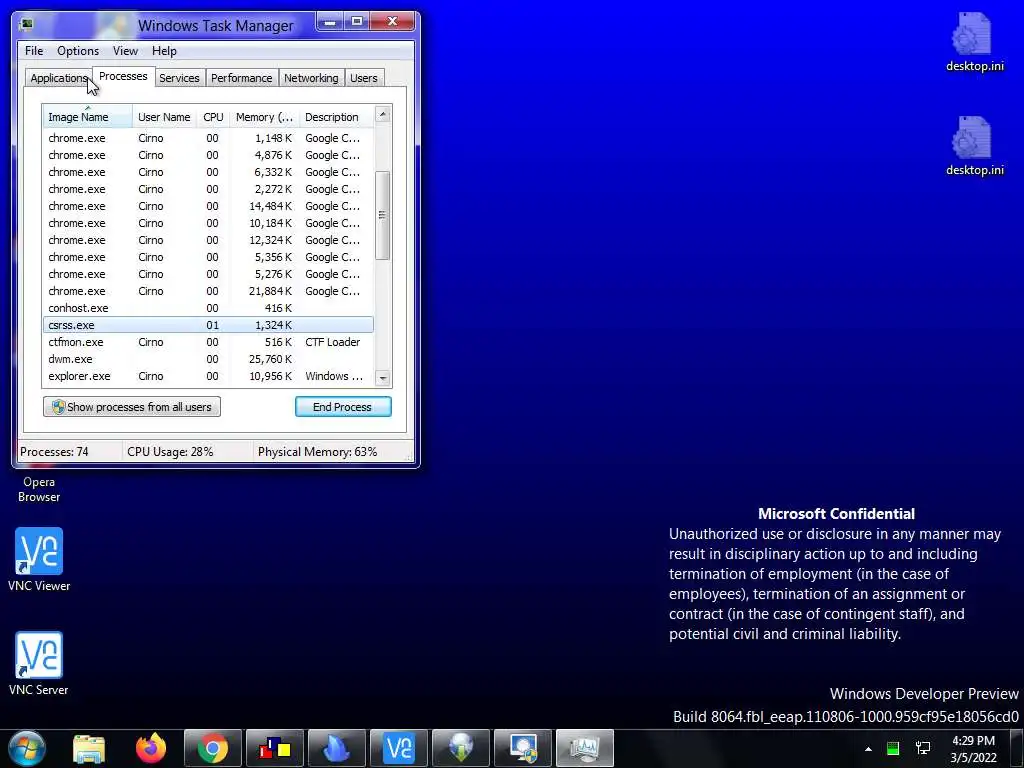
Task: Sort by Image Name column header
Action: 88,117
